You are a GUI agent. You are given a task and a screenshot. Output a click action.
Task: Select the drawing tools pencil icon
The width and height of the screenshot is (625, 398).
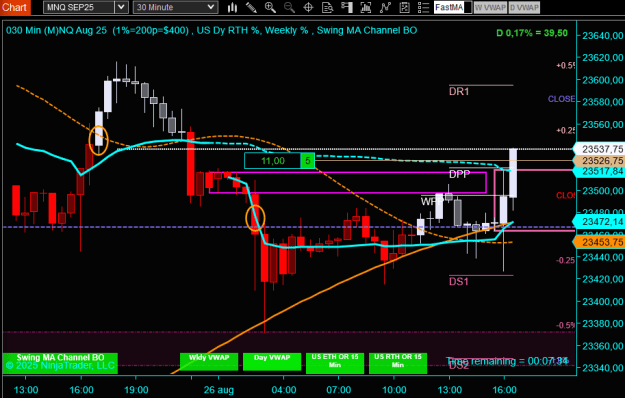(x=251, y=7)
